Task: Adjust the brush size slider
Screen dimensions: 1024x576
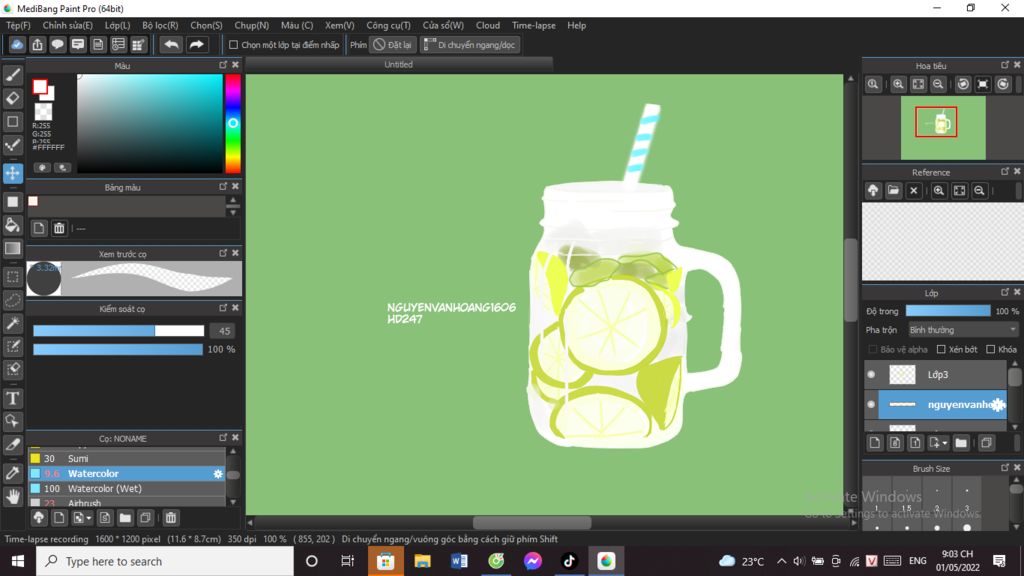Action: [x=118, y=331]
